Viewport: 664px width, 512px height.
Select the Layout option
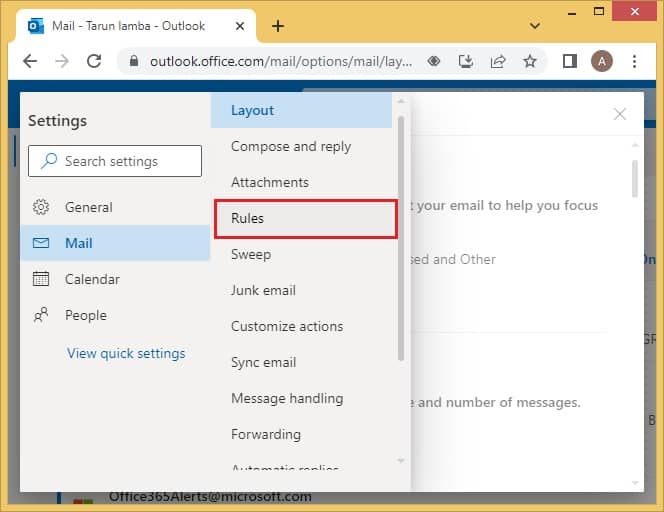click(301, 110)
